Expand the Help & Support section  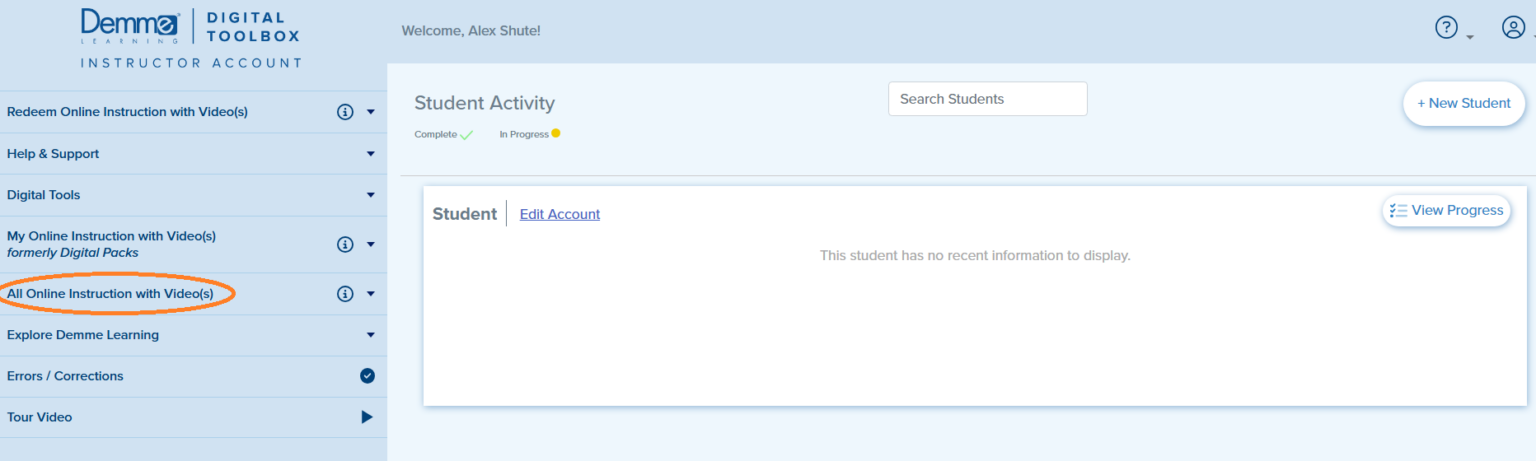click(x=371, y=154)
